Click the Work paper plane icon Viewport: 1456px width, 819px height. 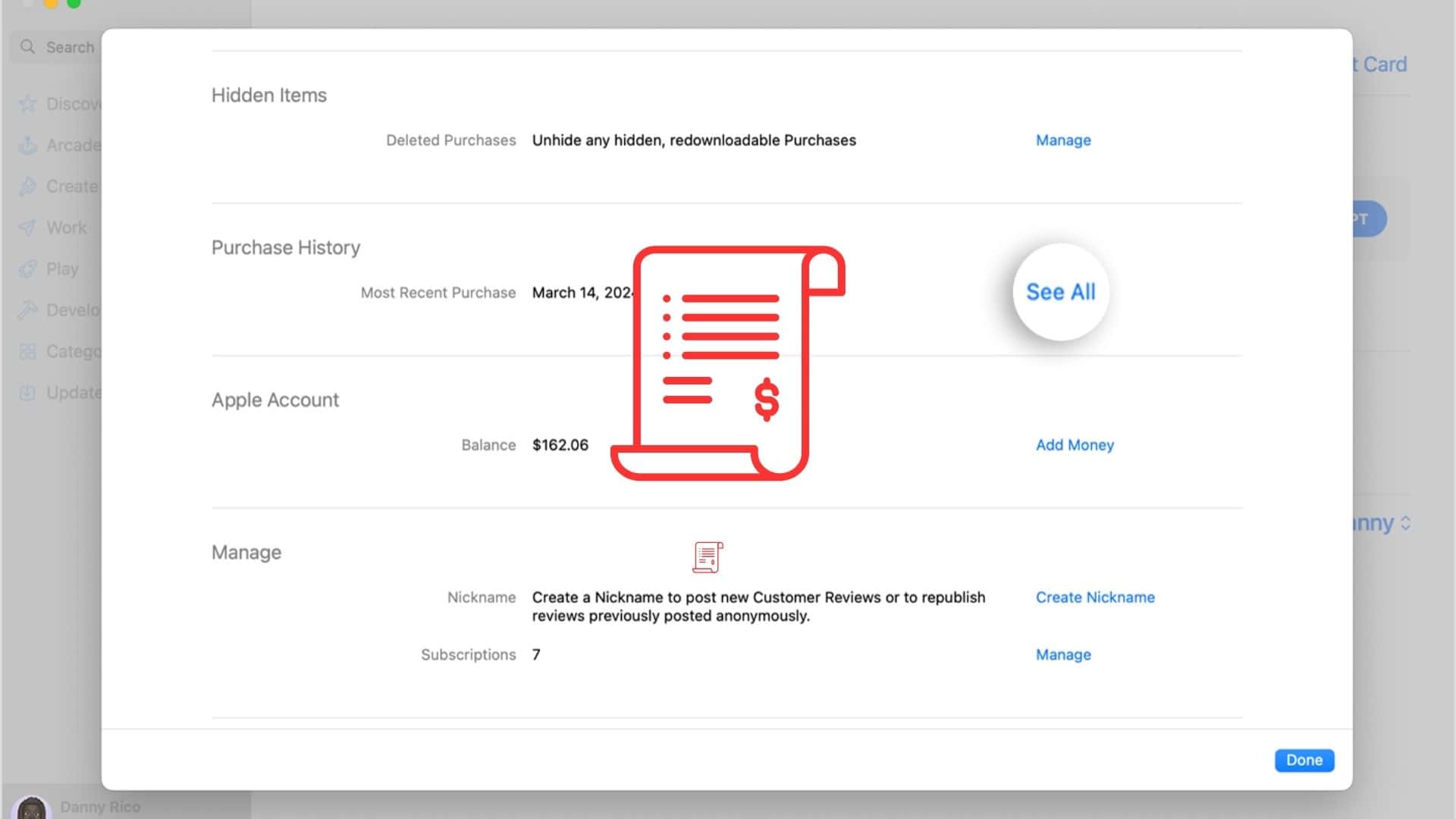coord(27,227)
